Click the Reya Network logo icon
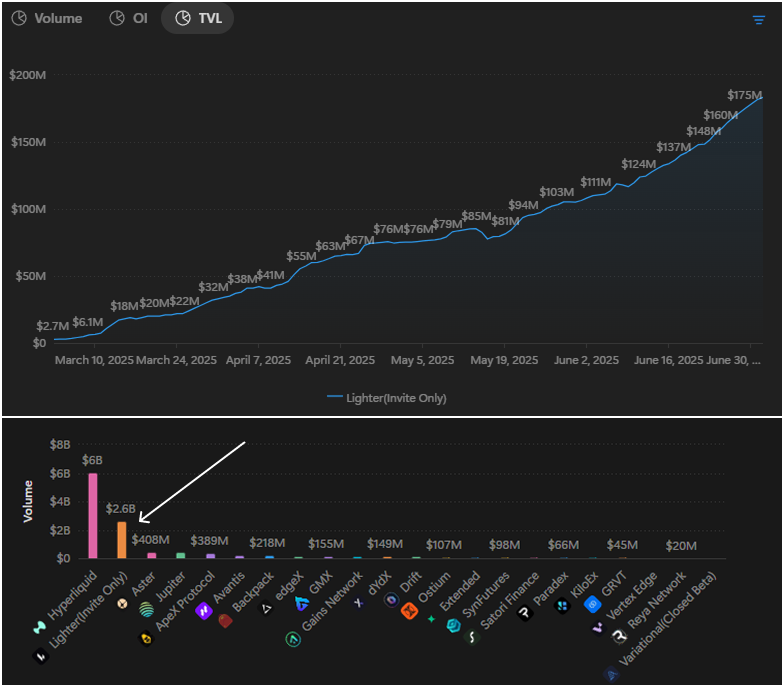Screen dimensions: 784x687 tap(620, 636)
